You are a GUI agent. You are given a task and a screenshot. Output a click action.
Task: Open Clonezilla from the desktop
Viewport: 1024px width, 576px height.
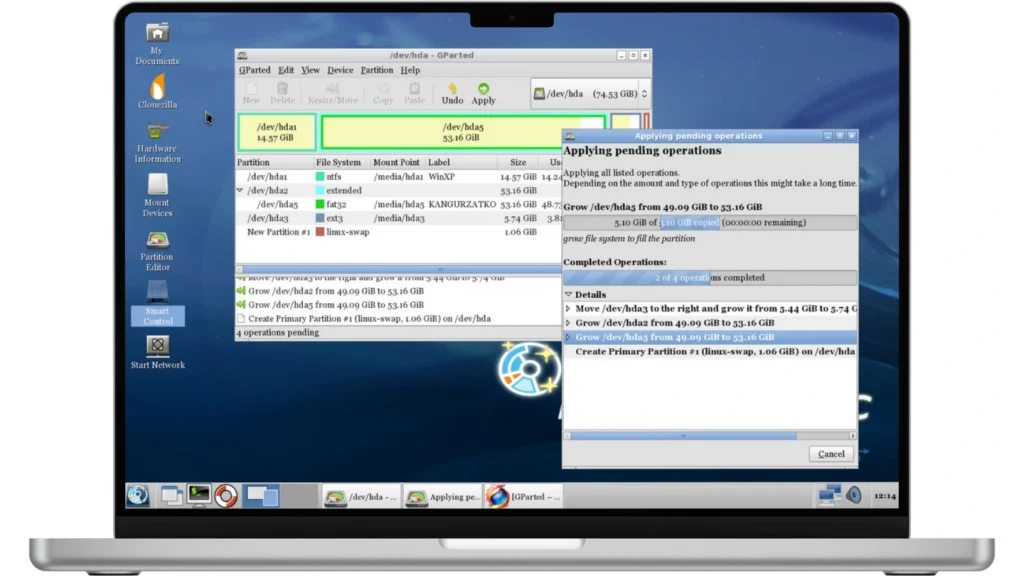point(157,91)
